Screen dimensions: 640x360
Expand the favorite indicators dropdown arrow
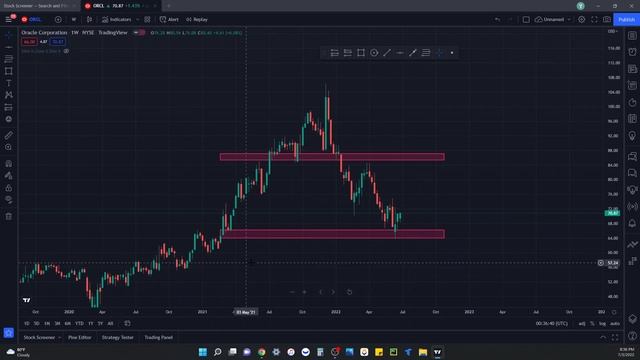138,19
